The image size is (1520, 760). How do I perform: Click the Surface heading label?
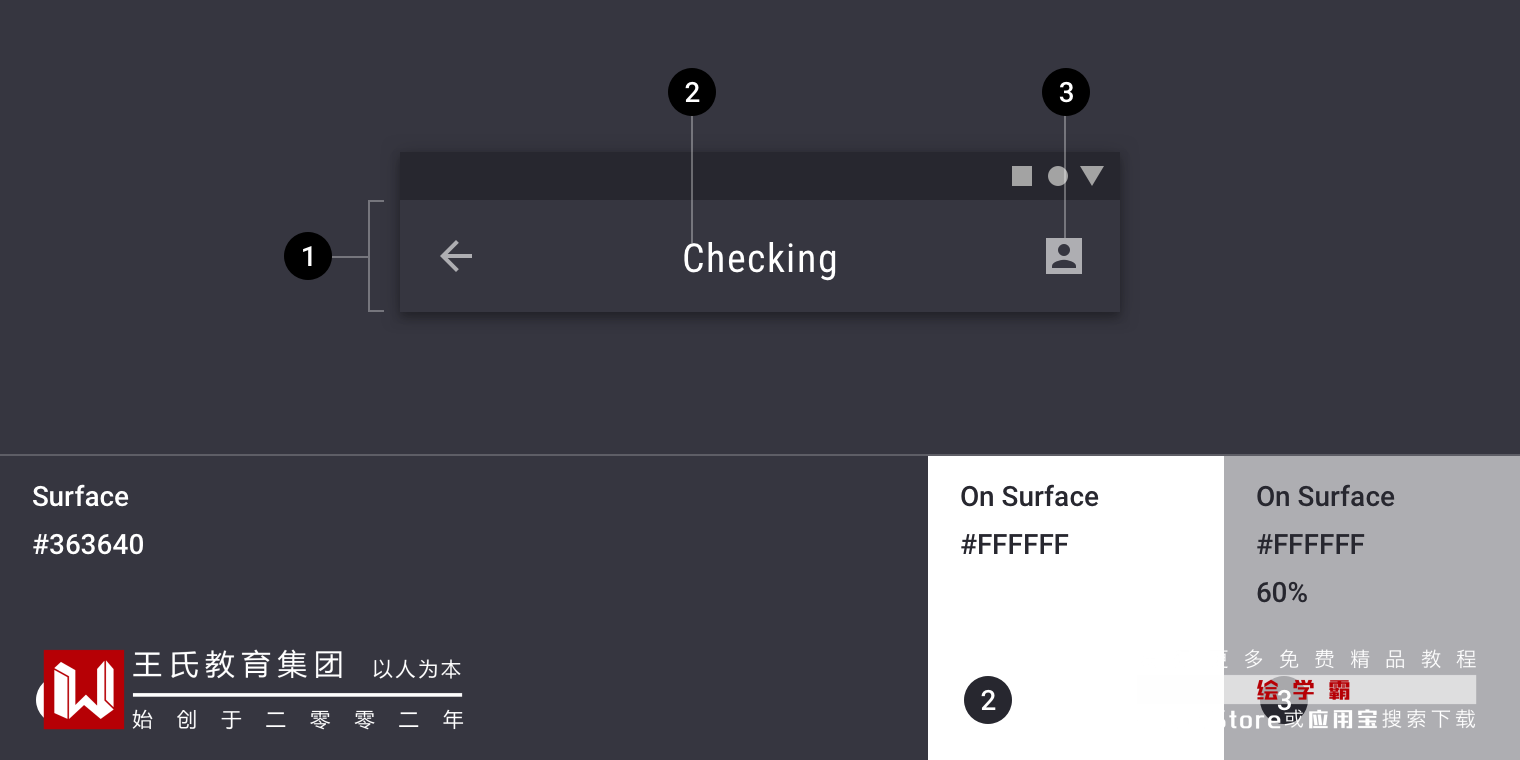(80, 497)
